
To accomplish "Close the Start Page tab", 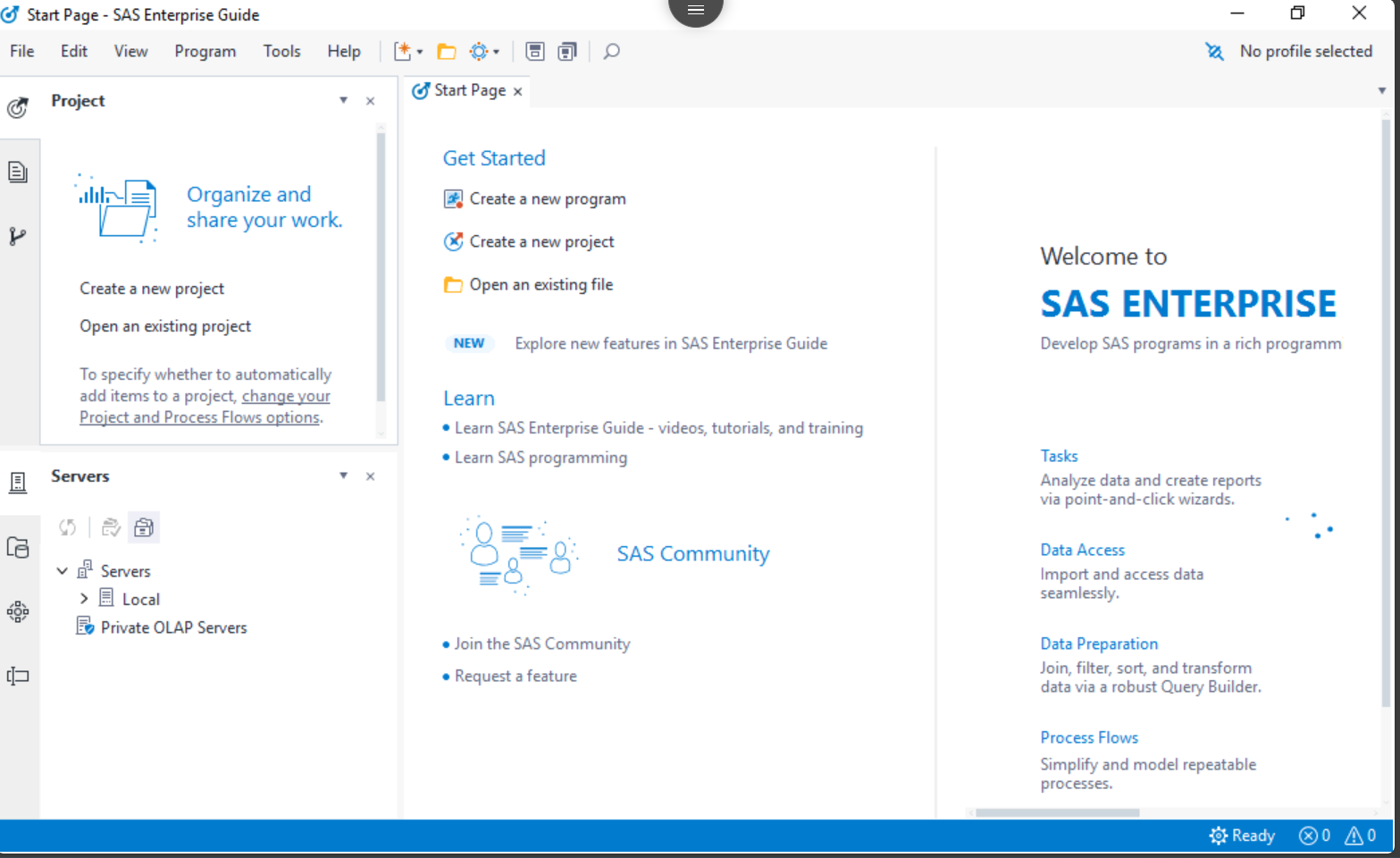I will pos(517,91).
